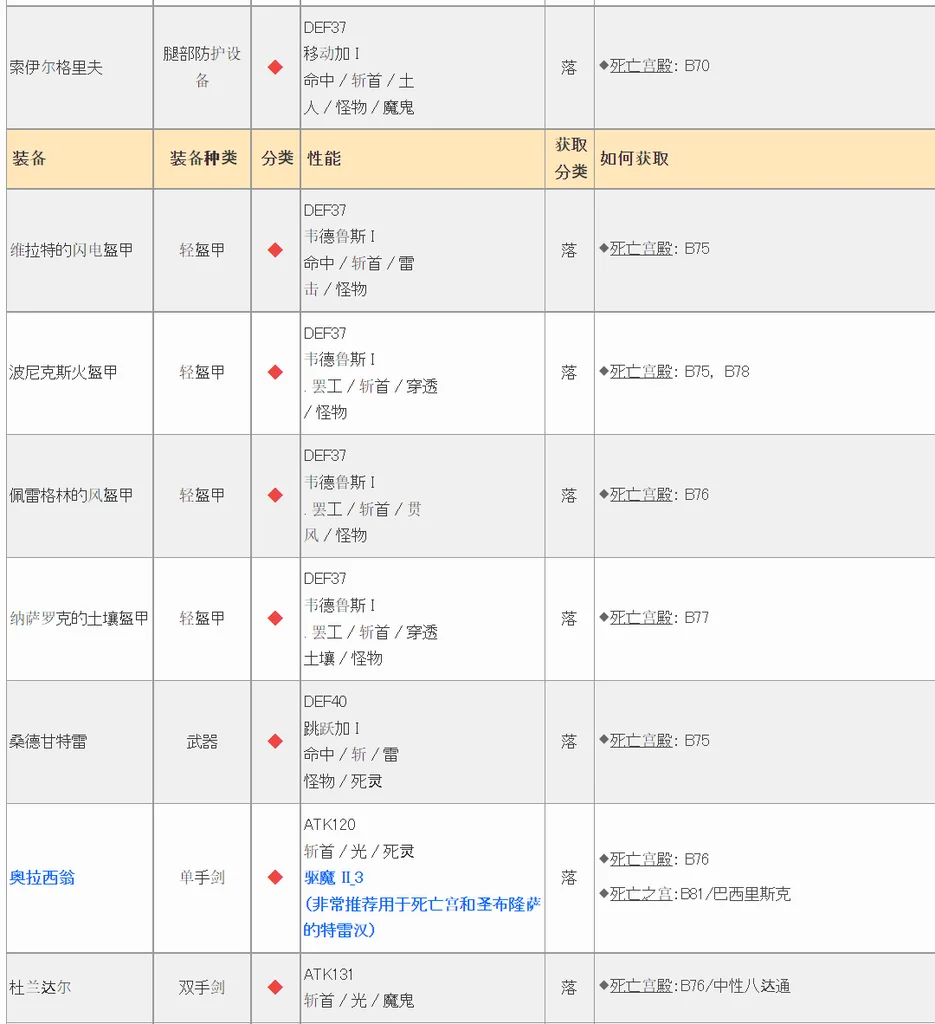Viewport: 935px width, 1024px height.
Task: Click the 跳跃加 I performance text
Action: [x=331, y=728]
